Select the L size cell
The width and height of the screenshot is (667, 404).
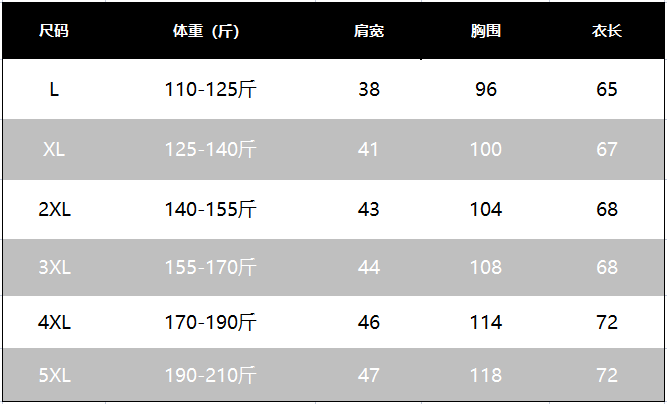(x=54, y=90)
